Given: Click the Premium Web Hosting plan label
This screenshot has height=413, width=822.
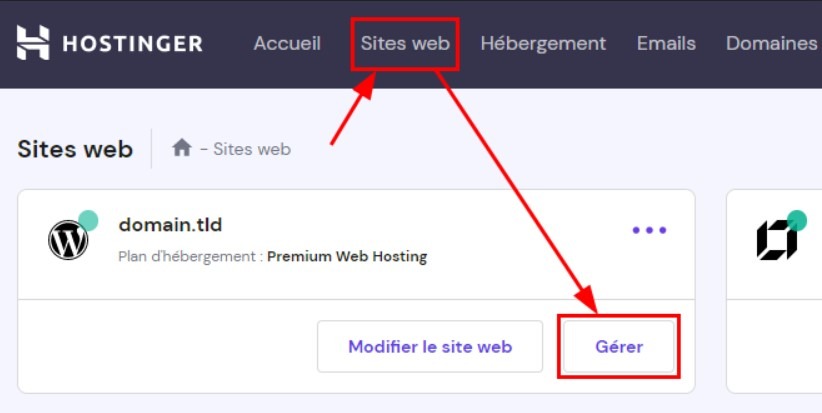Looking at the screenshot, I should coord(347,256).
